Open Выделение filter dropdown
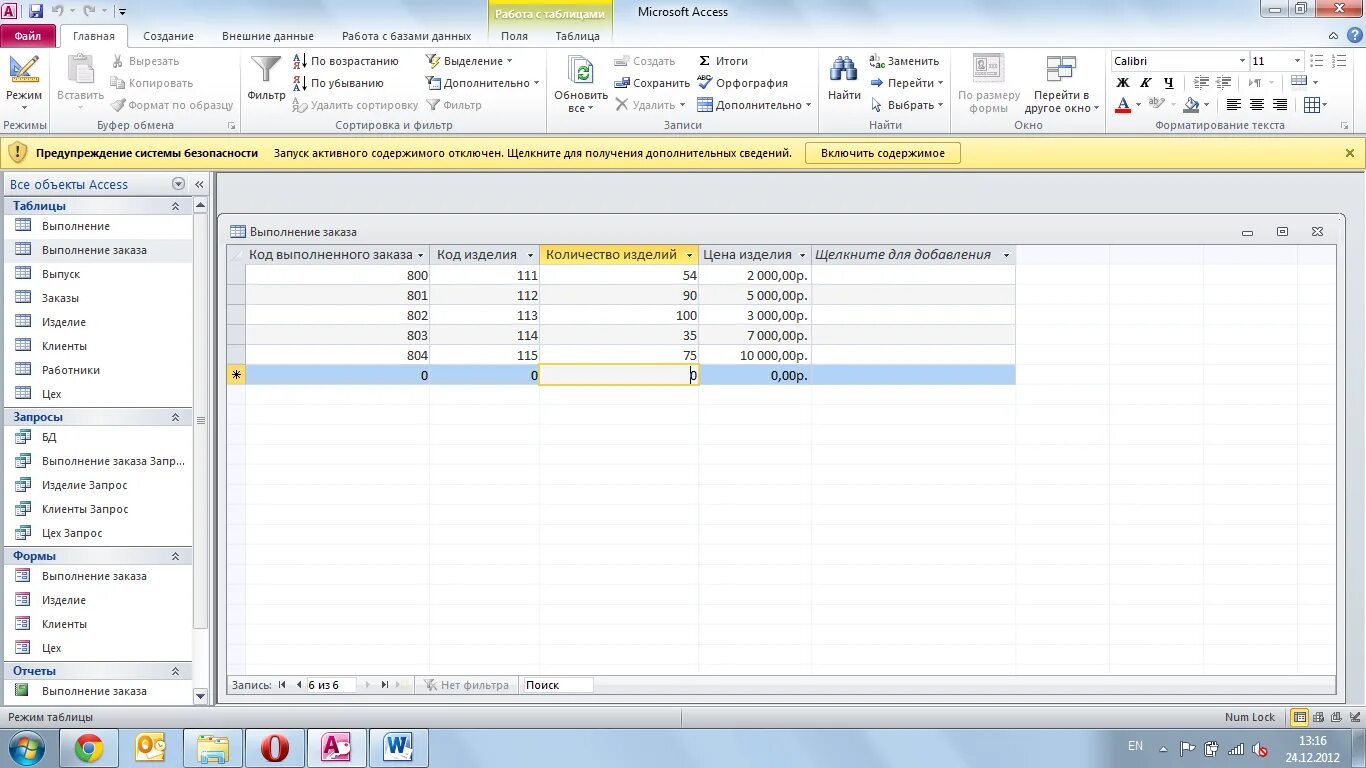This screenshot has width=1366, height=768. (x=469, y=61)
